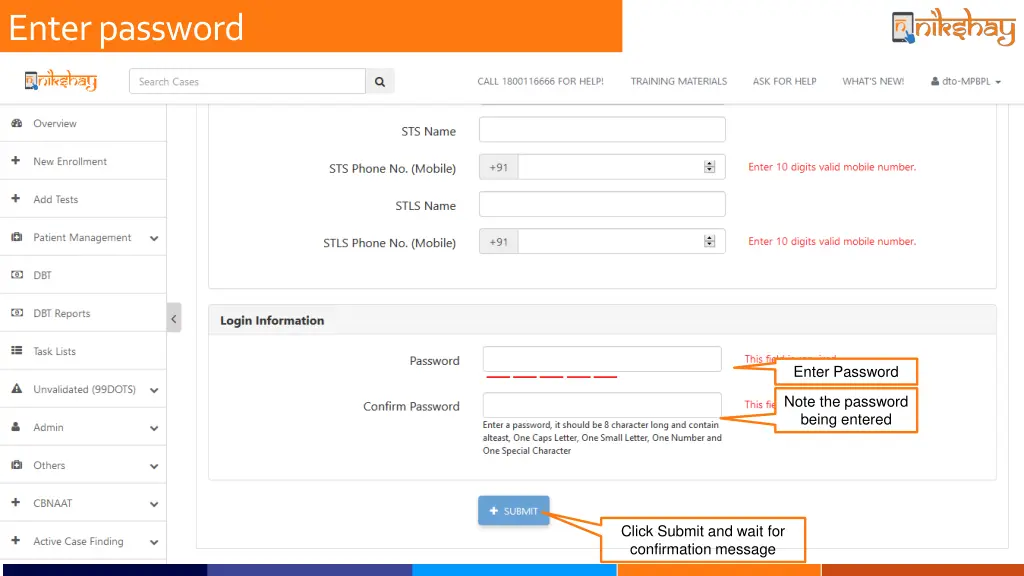Click the DBT Reports money icon
The height and width of the screenshot is (576, 1024).
coord(17,313)
